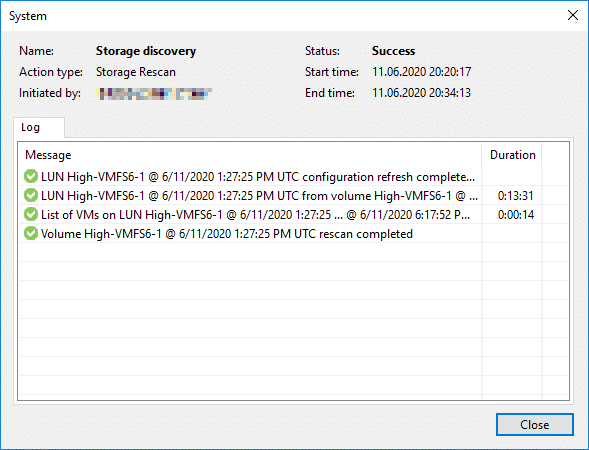Click the Close button
The width and height of the screenshot is (589, 450).
[x=535, y=425]
